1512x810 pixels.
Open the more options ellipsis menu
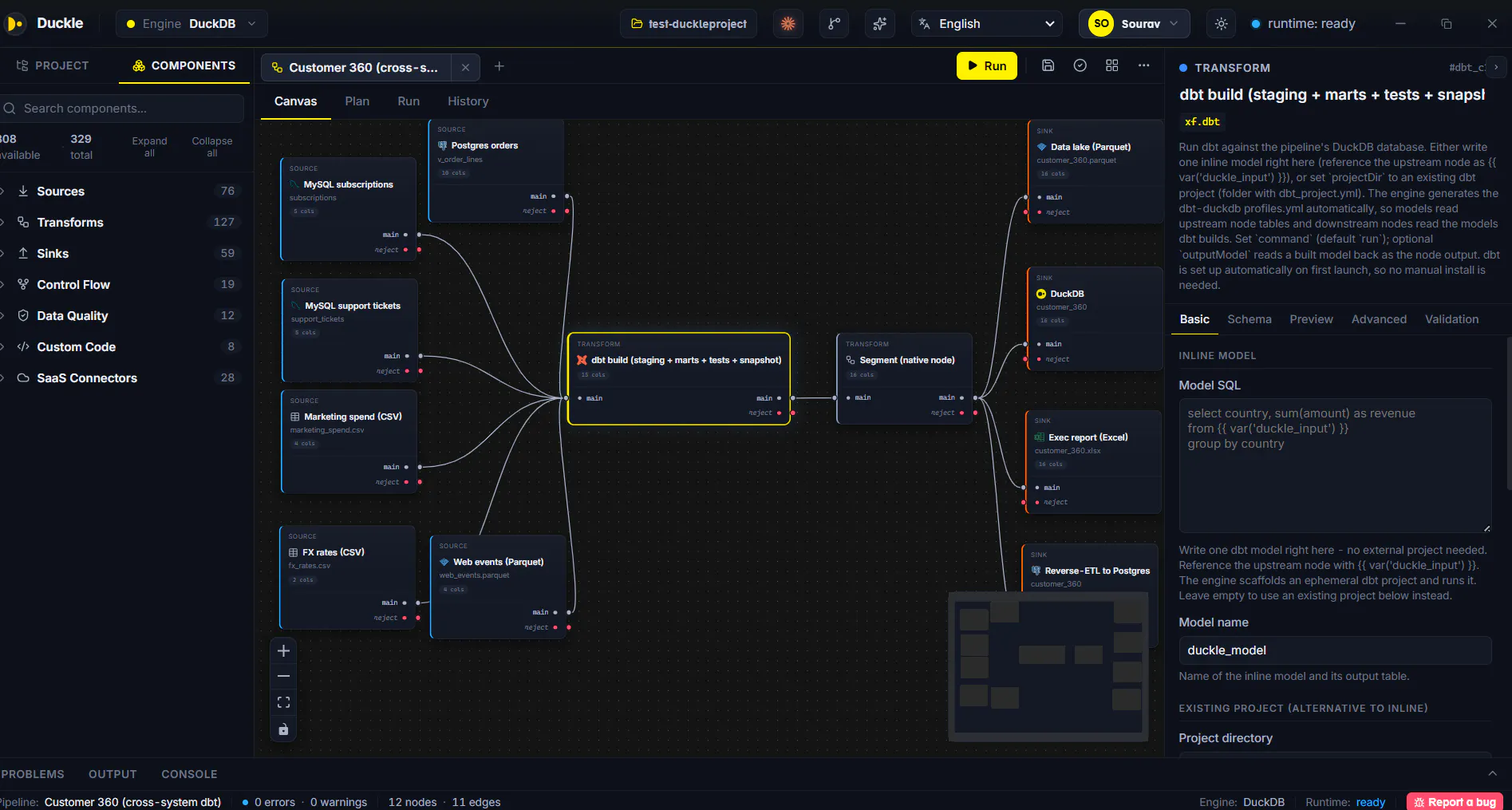click(x=1143, y=65)
